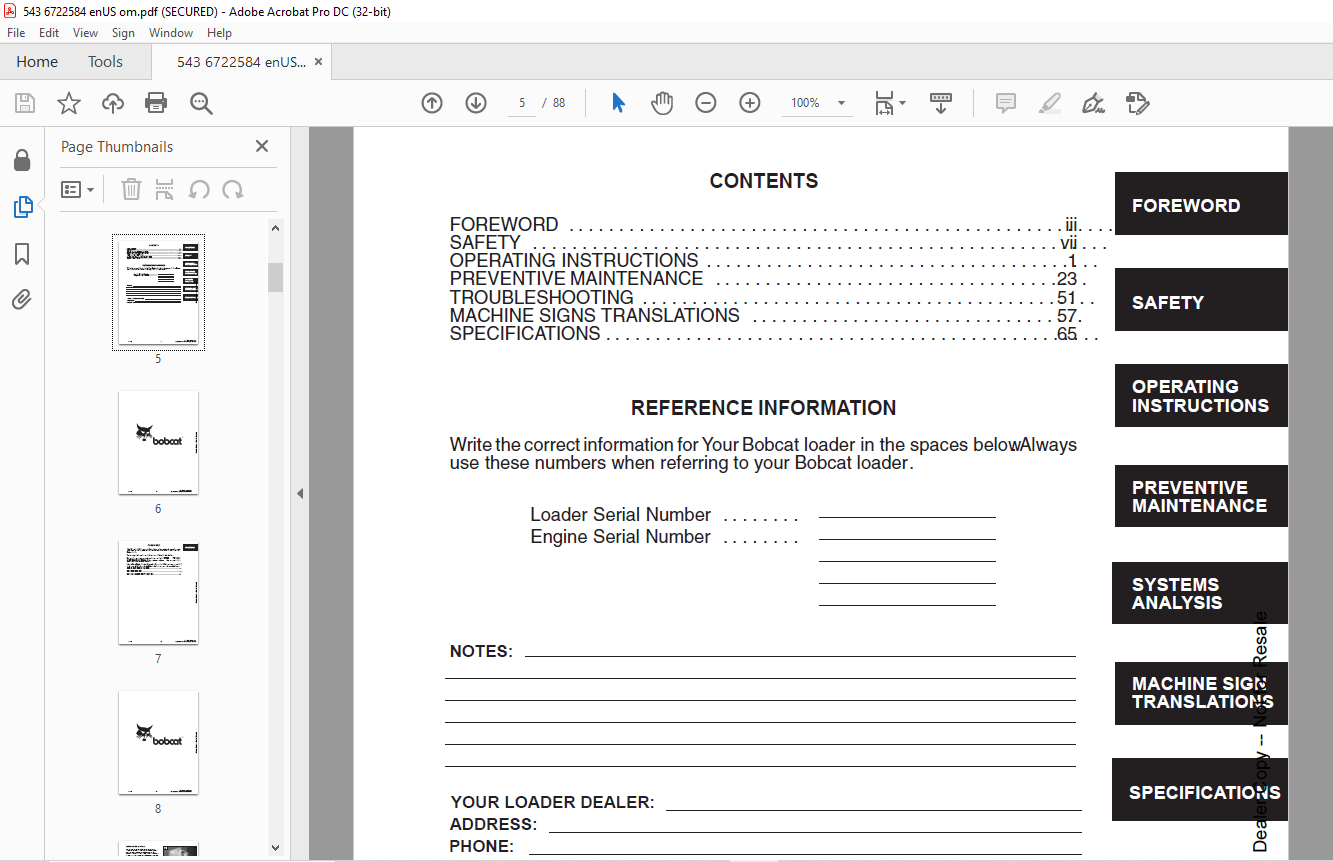Viewport: 1333px width, 862px height.
Task: Zoom out with the minus button
Action: [706, 103]
